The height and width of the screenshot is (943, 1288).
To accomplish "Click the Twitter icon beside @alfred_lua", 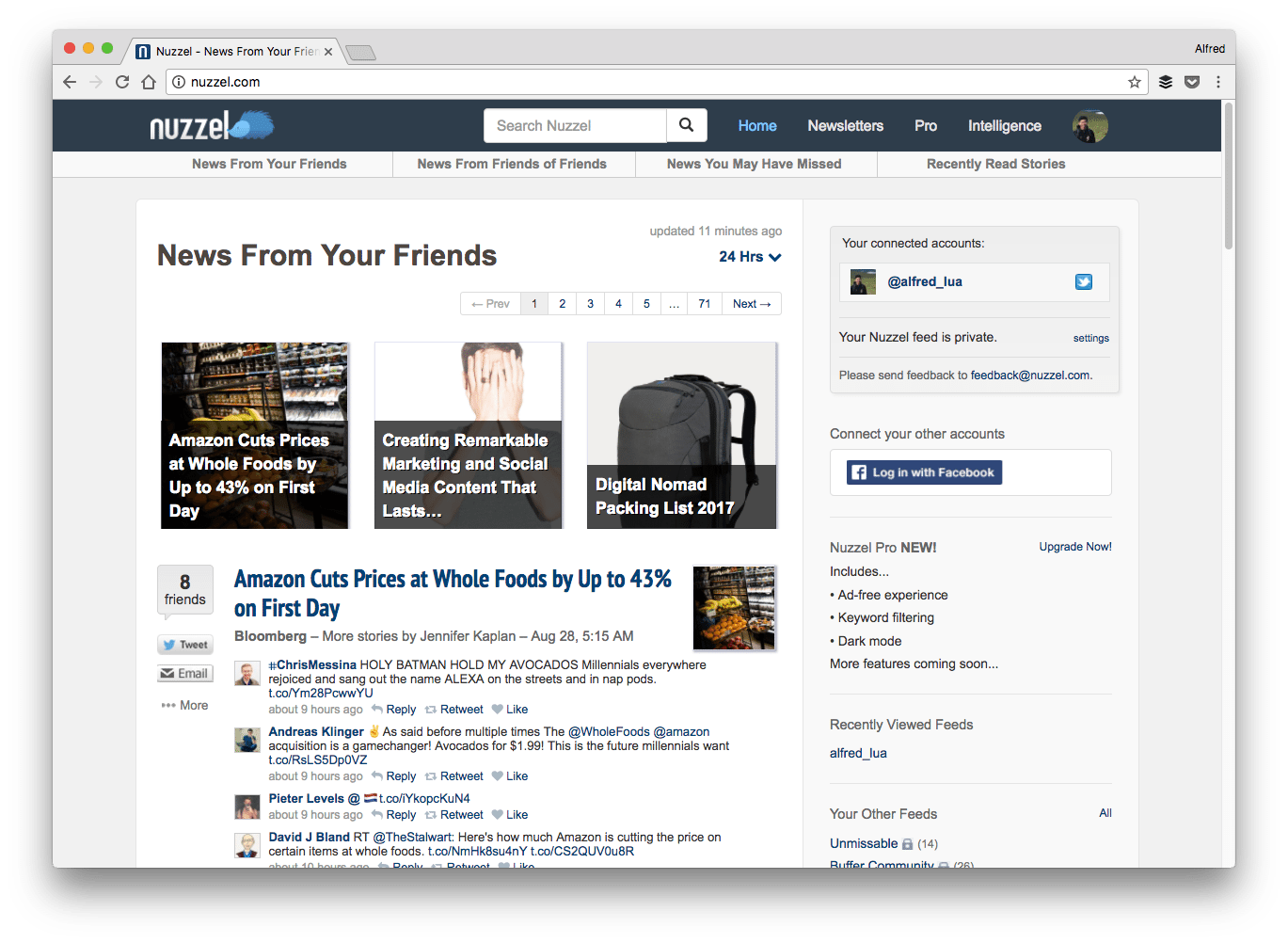I will pos(1084,281).
